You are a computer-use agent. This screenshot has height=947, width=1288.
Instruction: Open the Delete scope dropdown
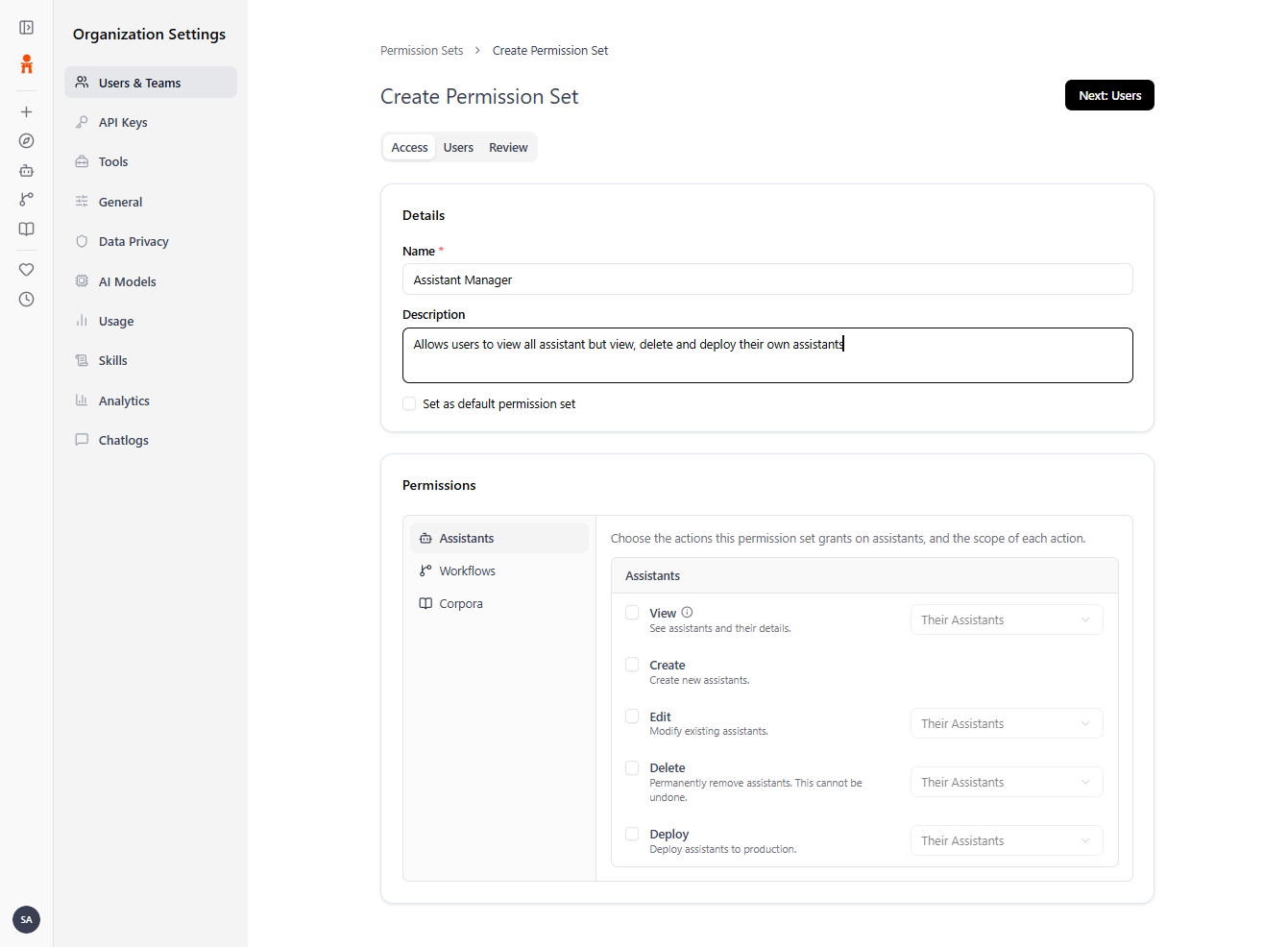1007,782
